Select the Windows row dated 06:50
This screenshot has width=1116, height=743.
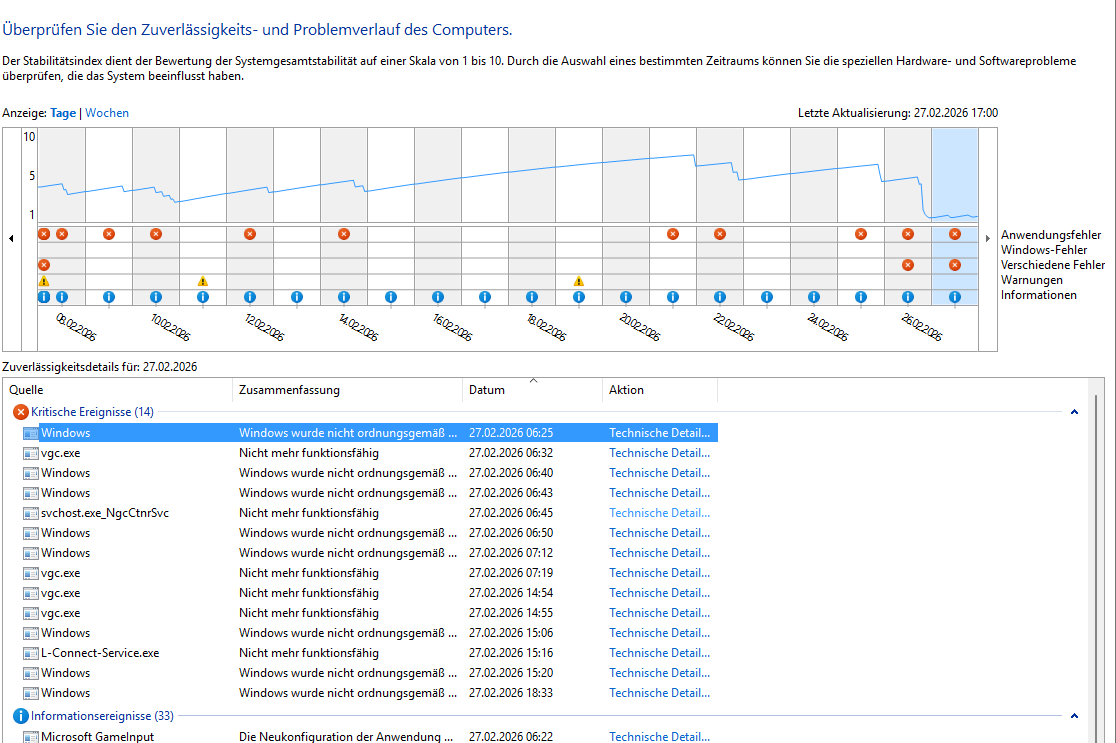tap(370, 533)
